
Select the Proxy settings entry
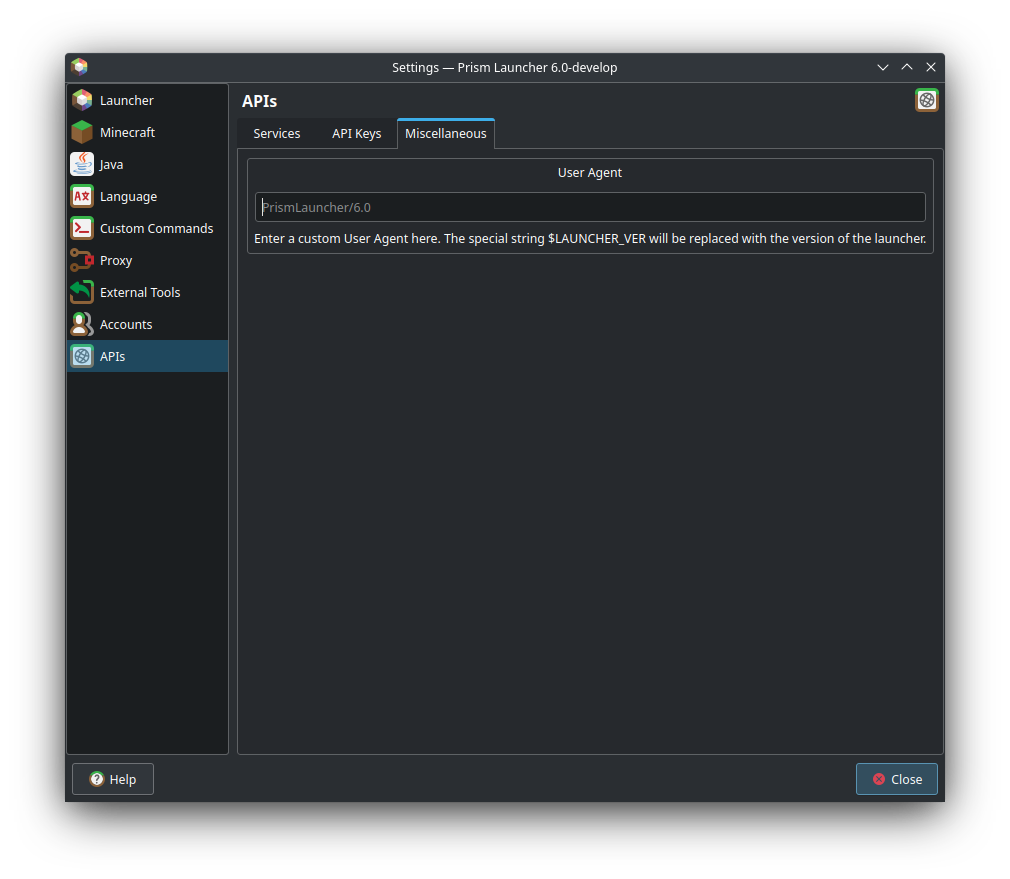pos(148,260)
